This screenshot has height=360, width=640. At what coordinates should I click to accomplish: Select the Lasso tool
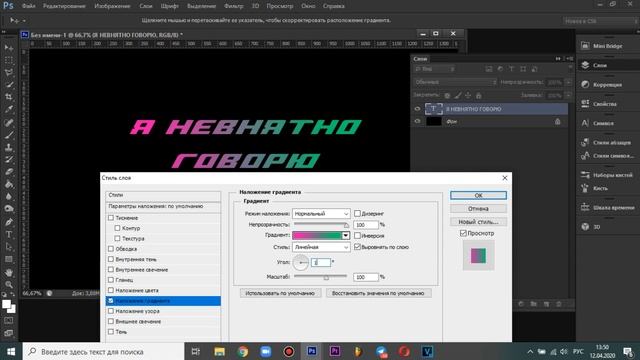[9, 73]
